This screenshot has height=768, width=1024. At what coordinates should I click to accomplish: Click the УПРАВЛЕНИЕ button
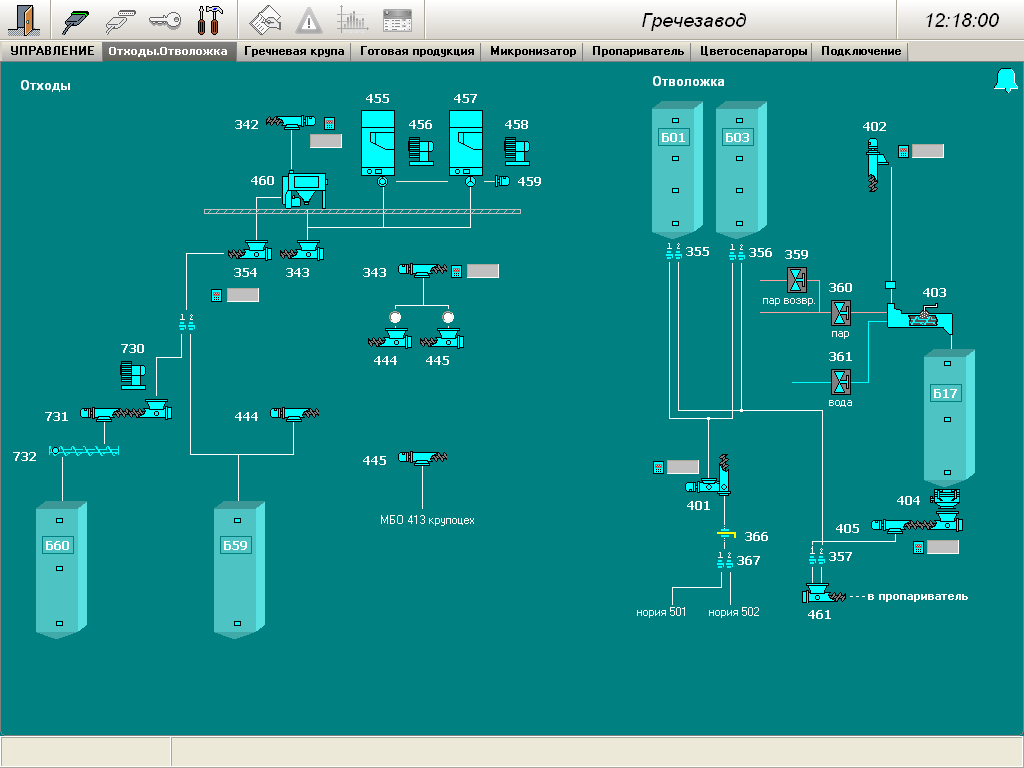point(52,51)
